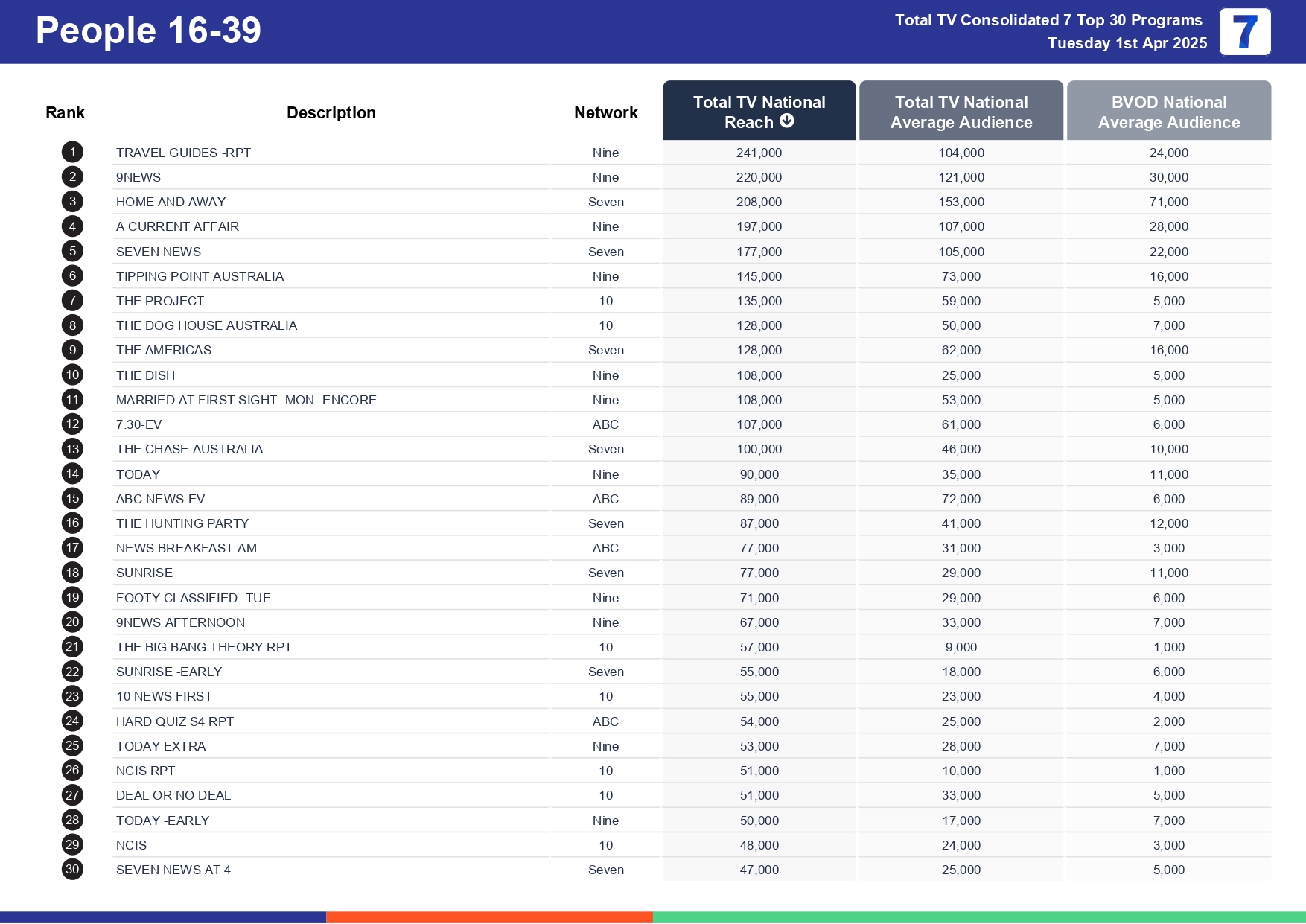Select rank badge number 10
The height and width of the screenshot is (924, 1306).
[71, 375]
